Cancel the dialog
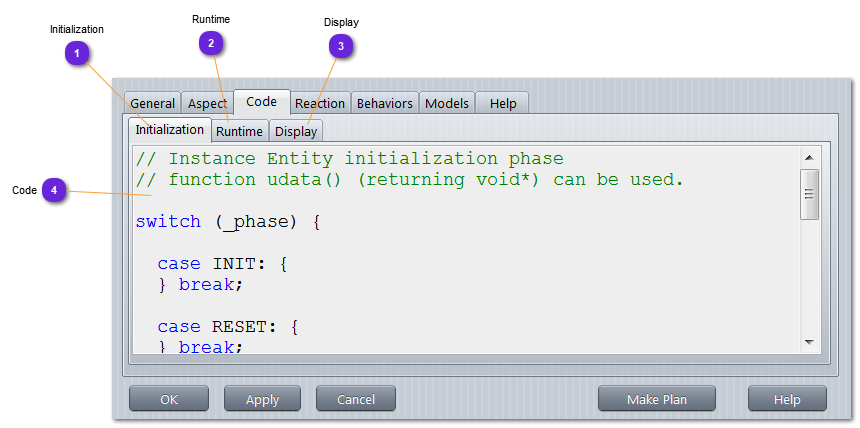 click(x=355, y=399)
